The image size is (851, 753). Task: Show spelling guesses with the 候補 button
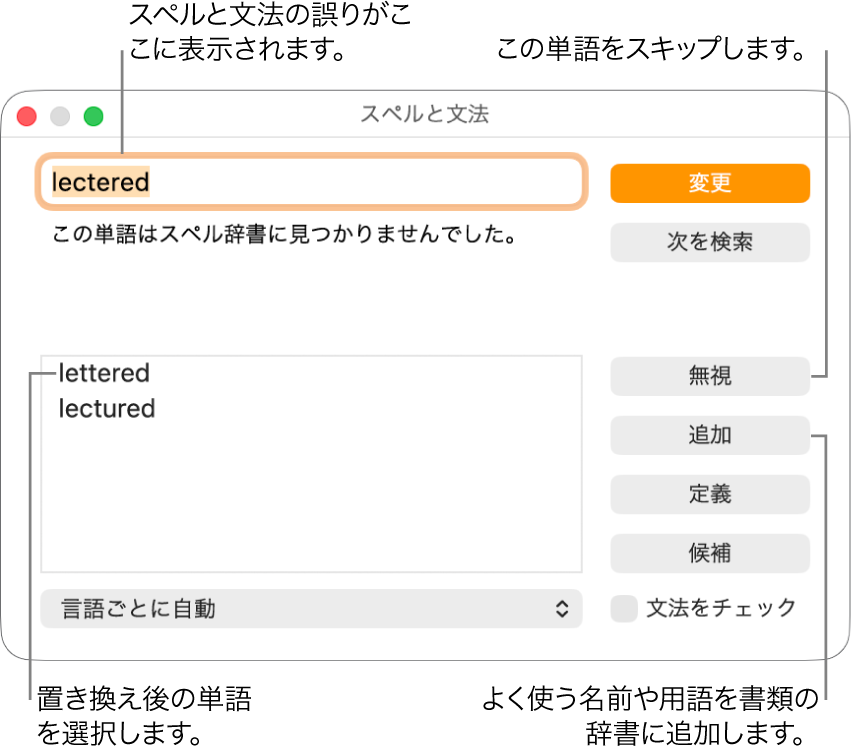(x=710, y=553)
